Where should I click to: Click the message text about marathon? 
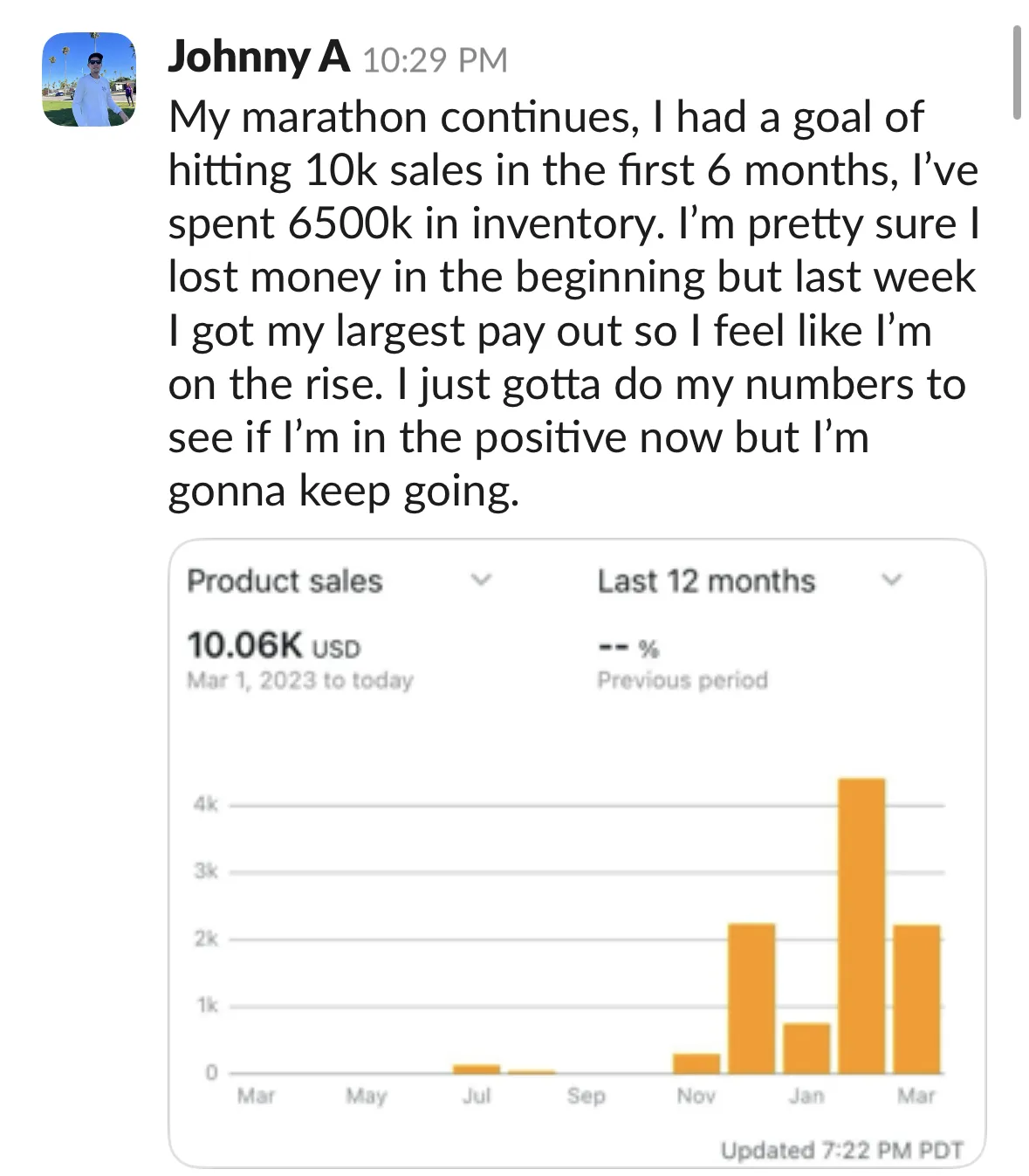click(x=573, y=304)
